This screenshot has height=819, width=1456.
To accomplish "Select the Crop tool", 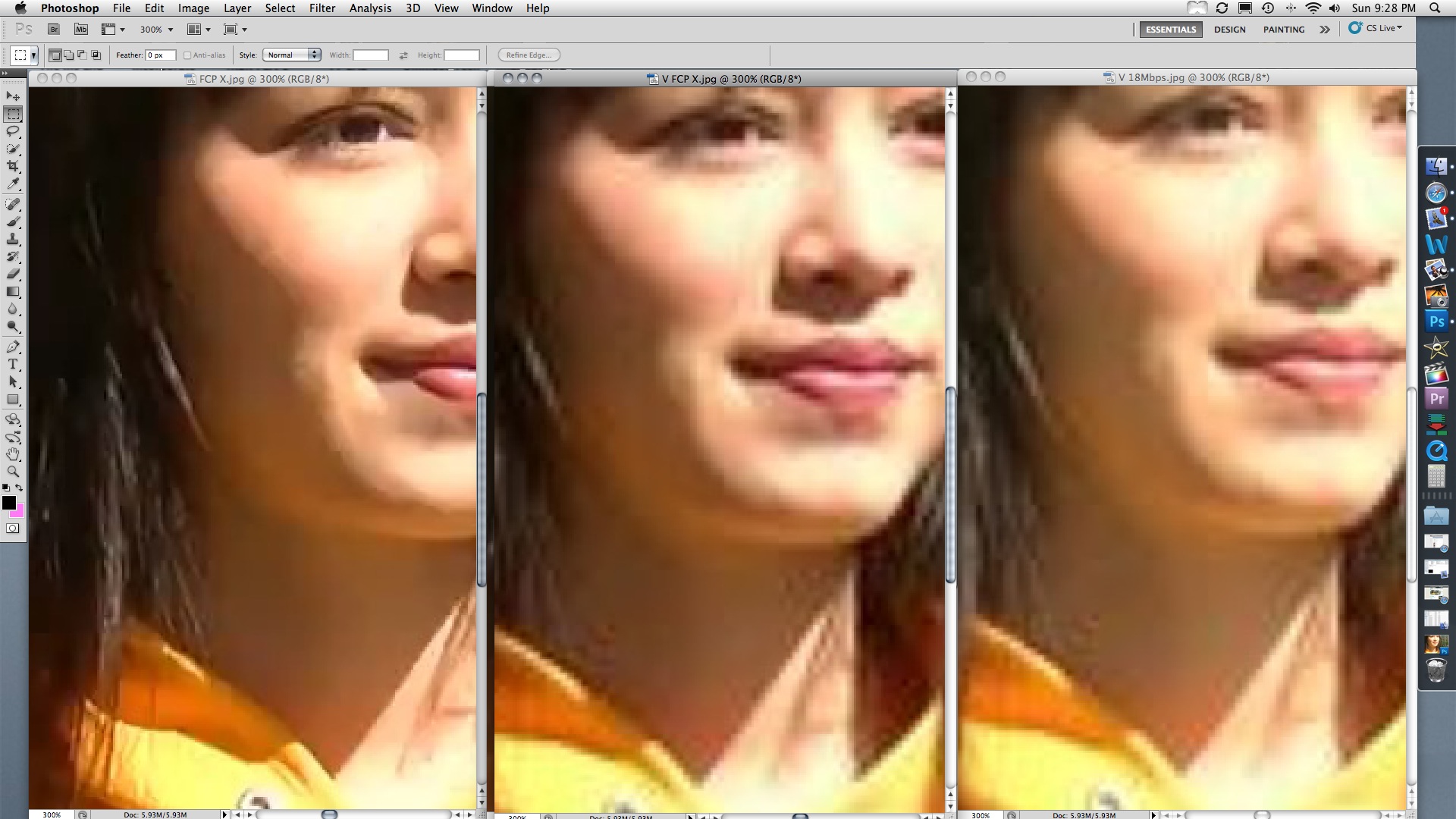I will tap(13, 167).
